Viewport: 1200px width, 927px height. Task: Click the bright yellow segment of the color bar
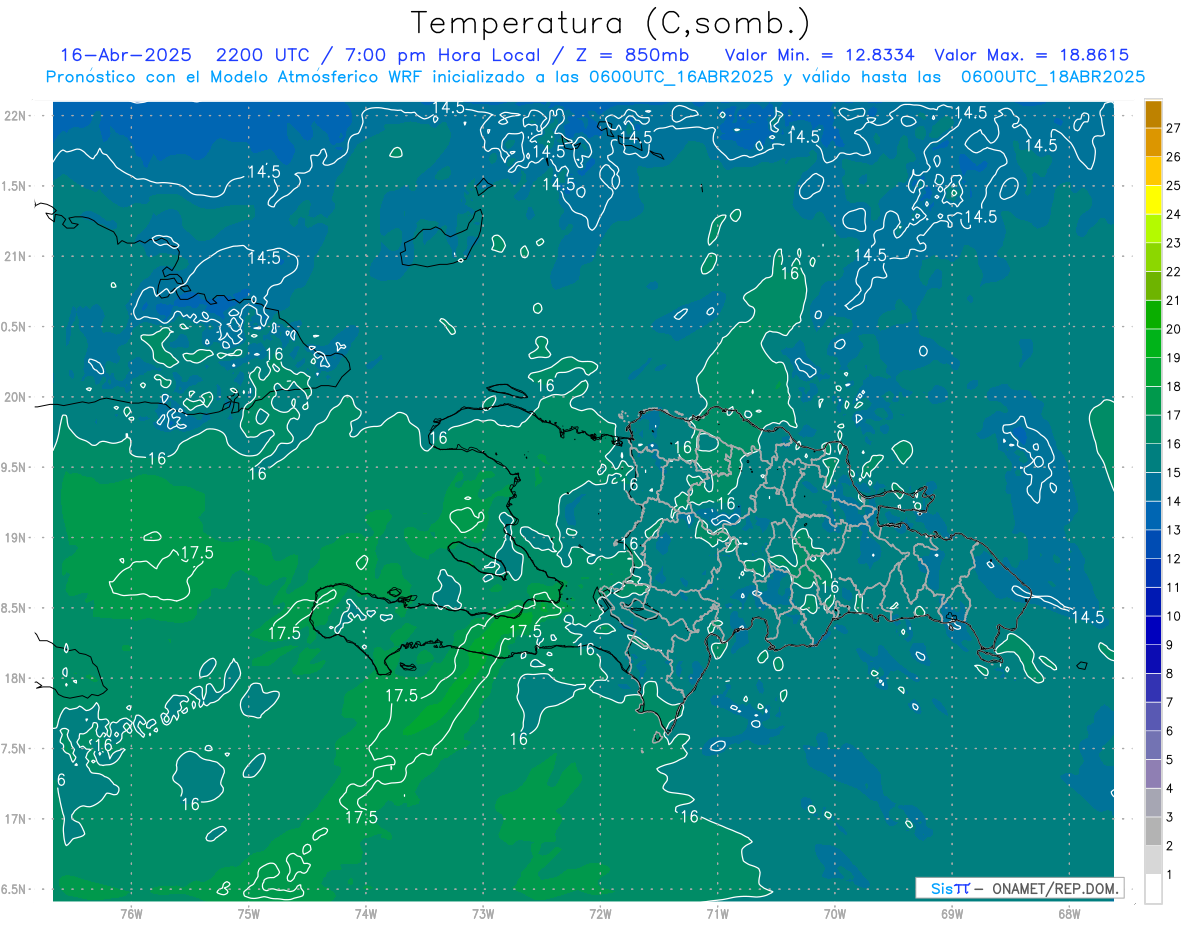pyautogui.click(x=1153, y=199)
